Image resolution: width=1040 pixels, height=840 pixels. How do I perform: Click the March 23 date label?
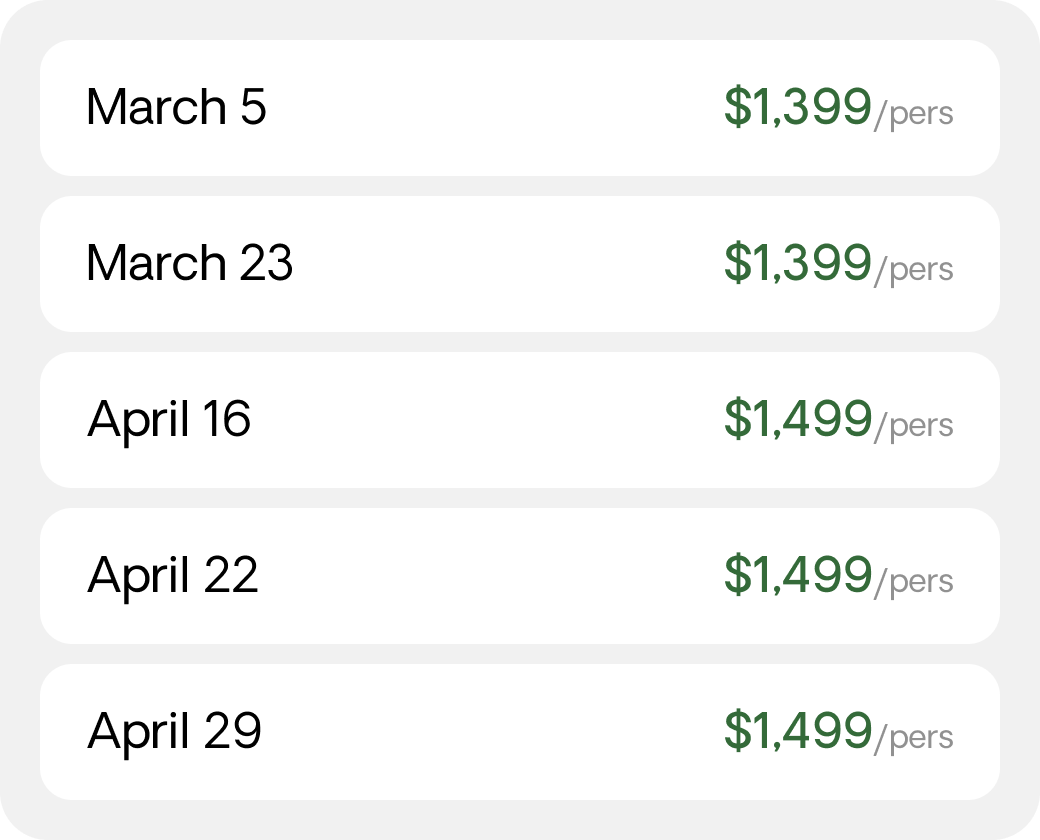(x=190, y=263)
